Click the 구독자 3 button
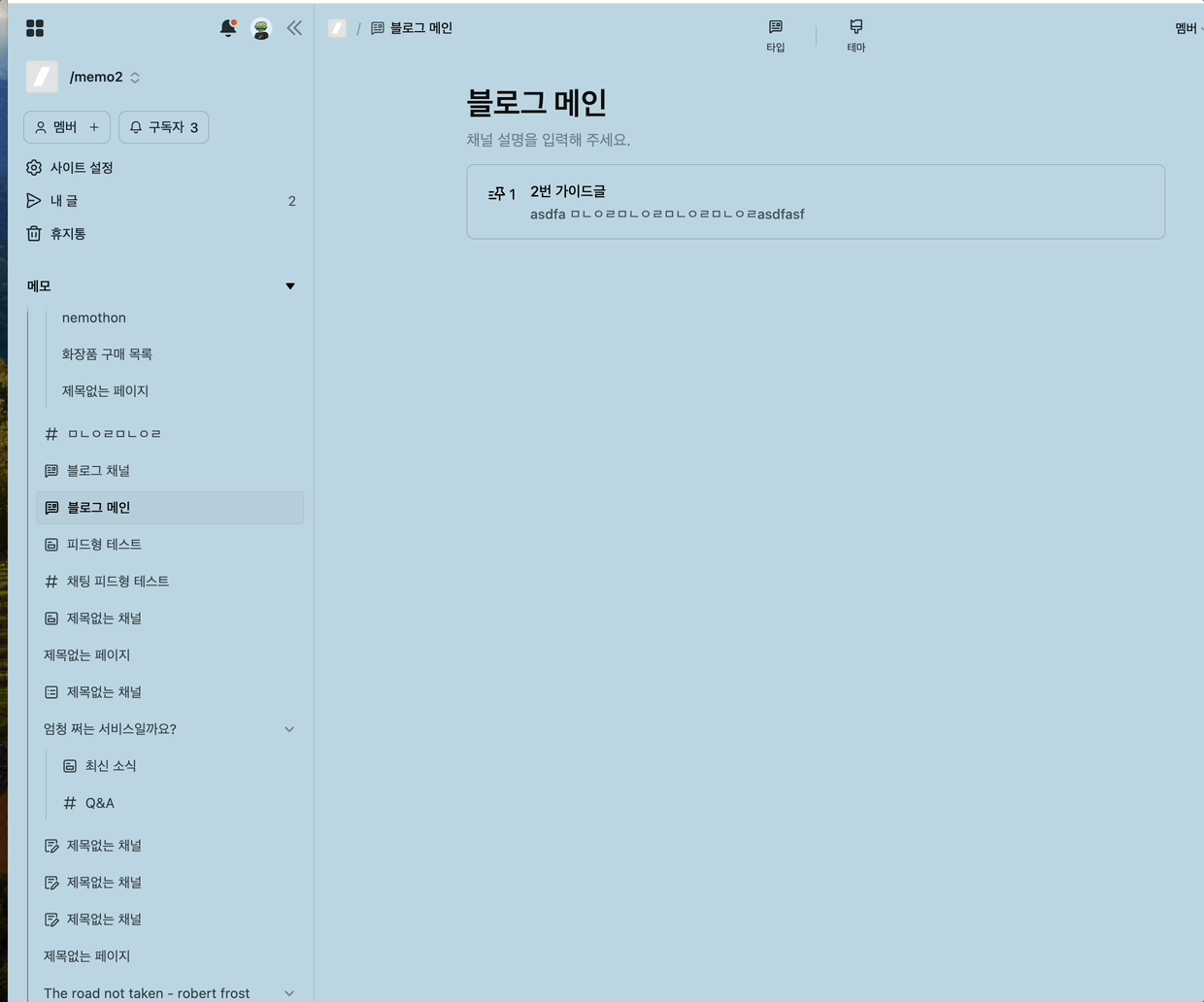The width and height of the screenshot is (1204, 1002). click(163, 127)
